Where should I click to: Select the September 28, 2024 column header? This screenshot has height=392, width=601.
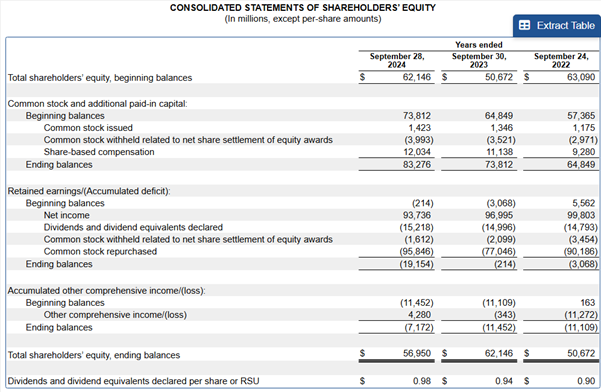[x=397, y=61]
